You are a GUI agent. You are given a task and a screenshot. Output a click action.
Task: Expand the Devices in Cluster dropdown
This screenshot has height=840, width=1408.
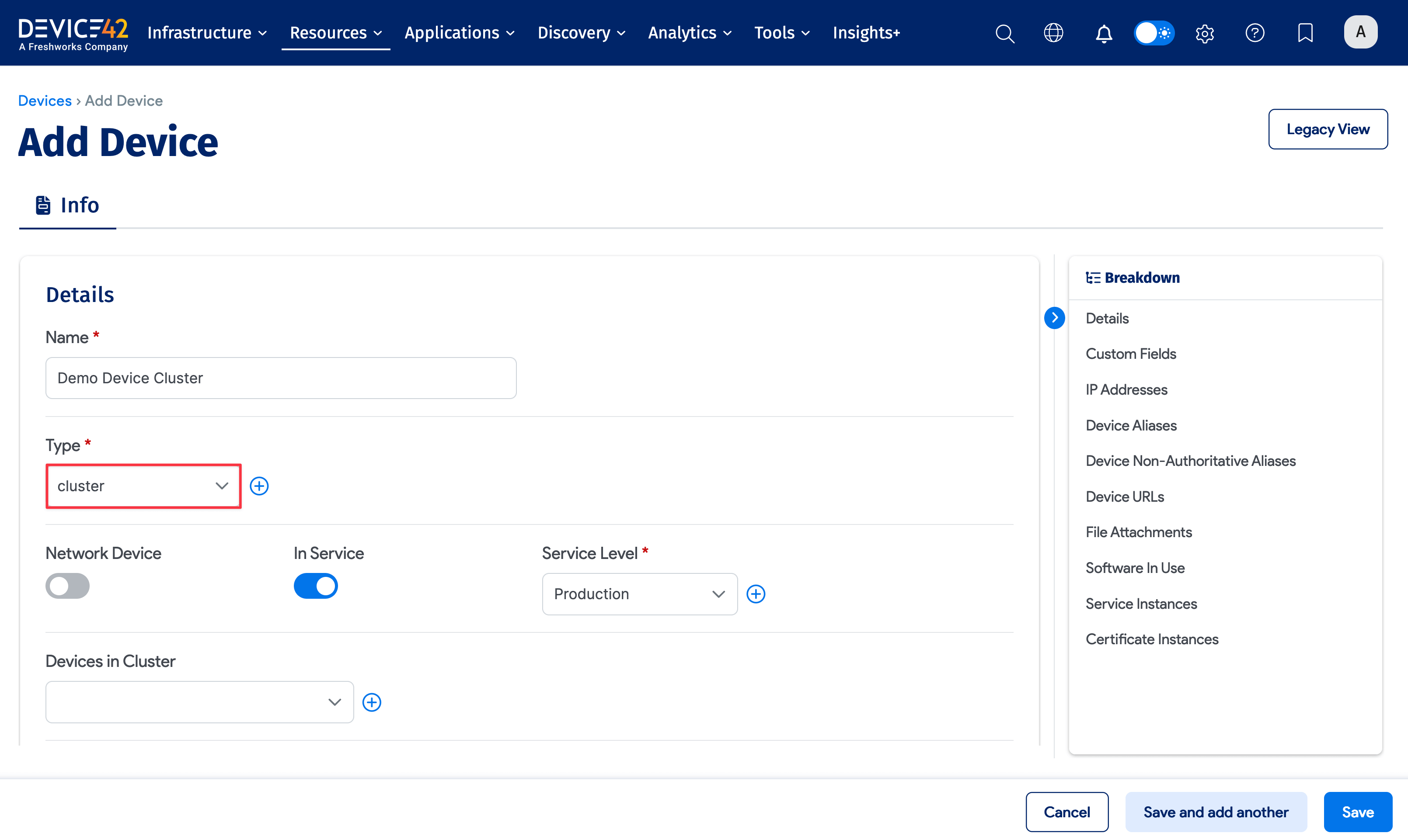199,702
